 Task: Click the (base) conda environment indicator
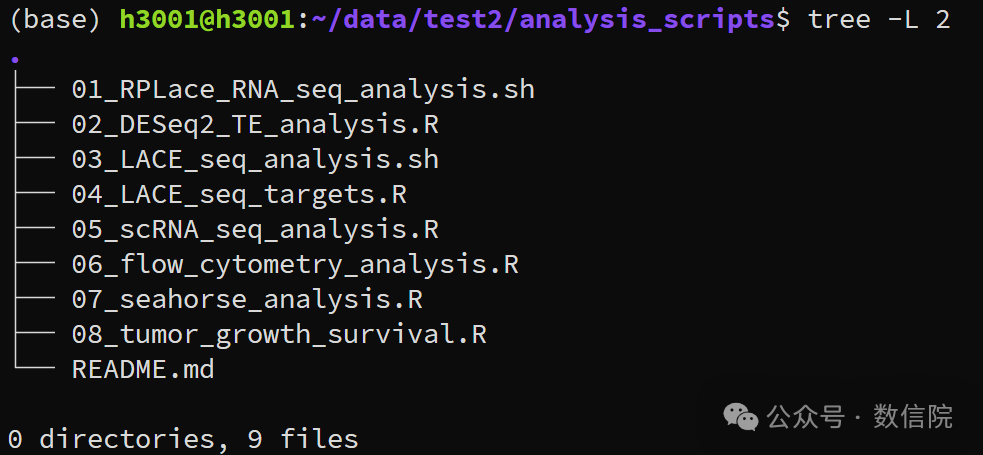(x=55, y=19)
